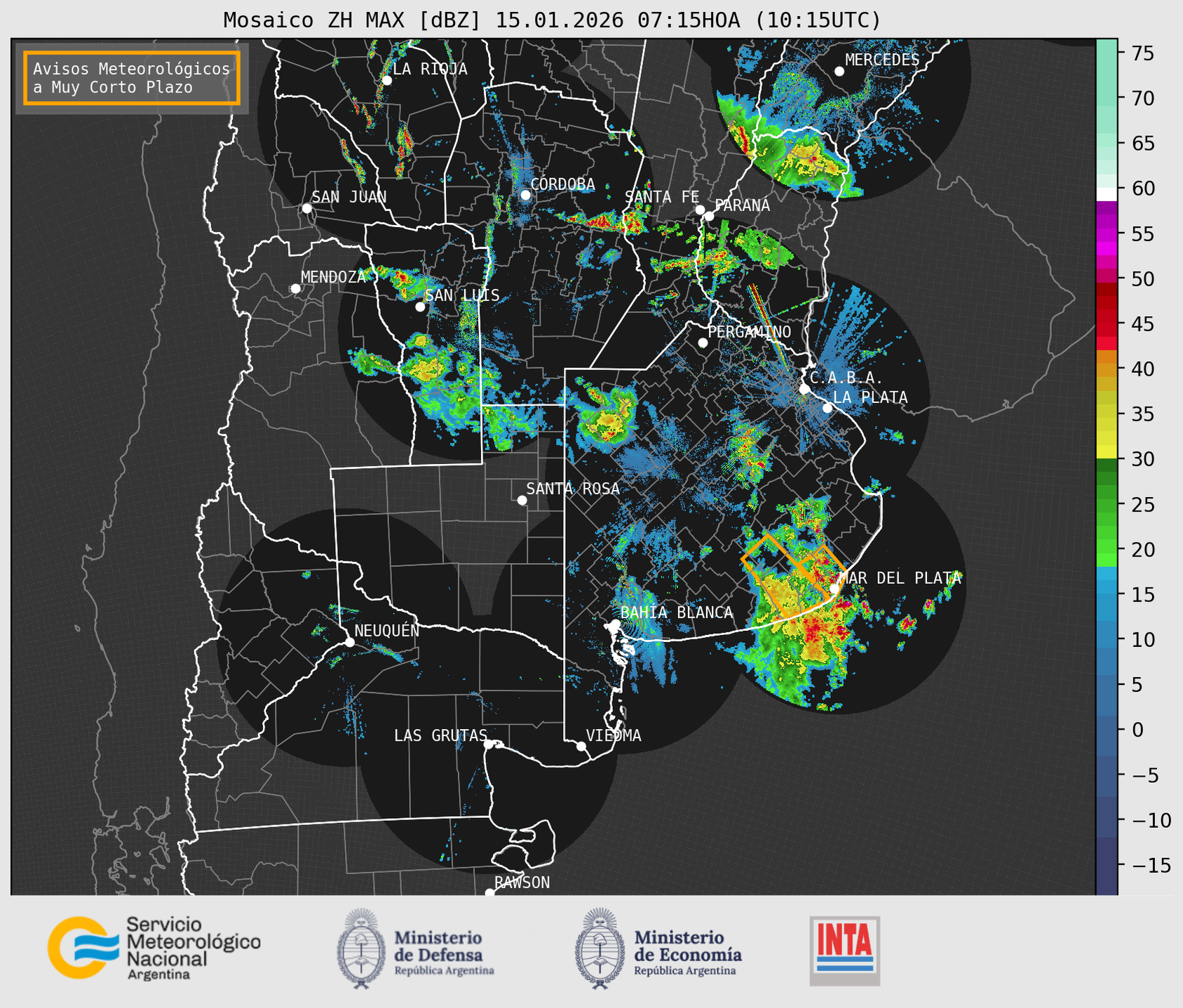This screenshot has height=1008, width=1183.
Task: Click the 'MAR DEL PLATA' label text
Action: 900,578
